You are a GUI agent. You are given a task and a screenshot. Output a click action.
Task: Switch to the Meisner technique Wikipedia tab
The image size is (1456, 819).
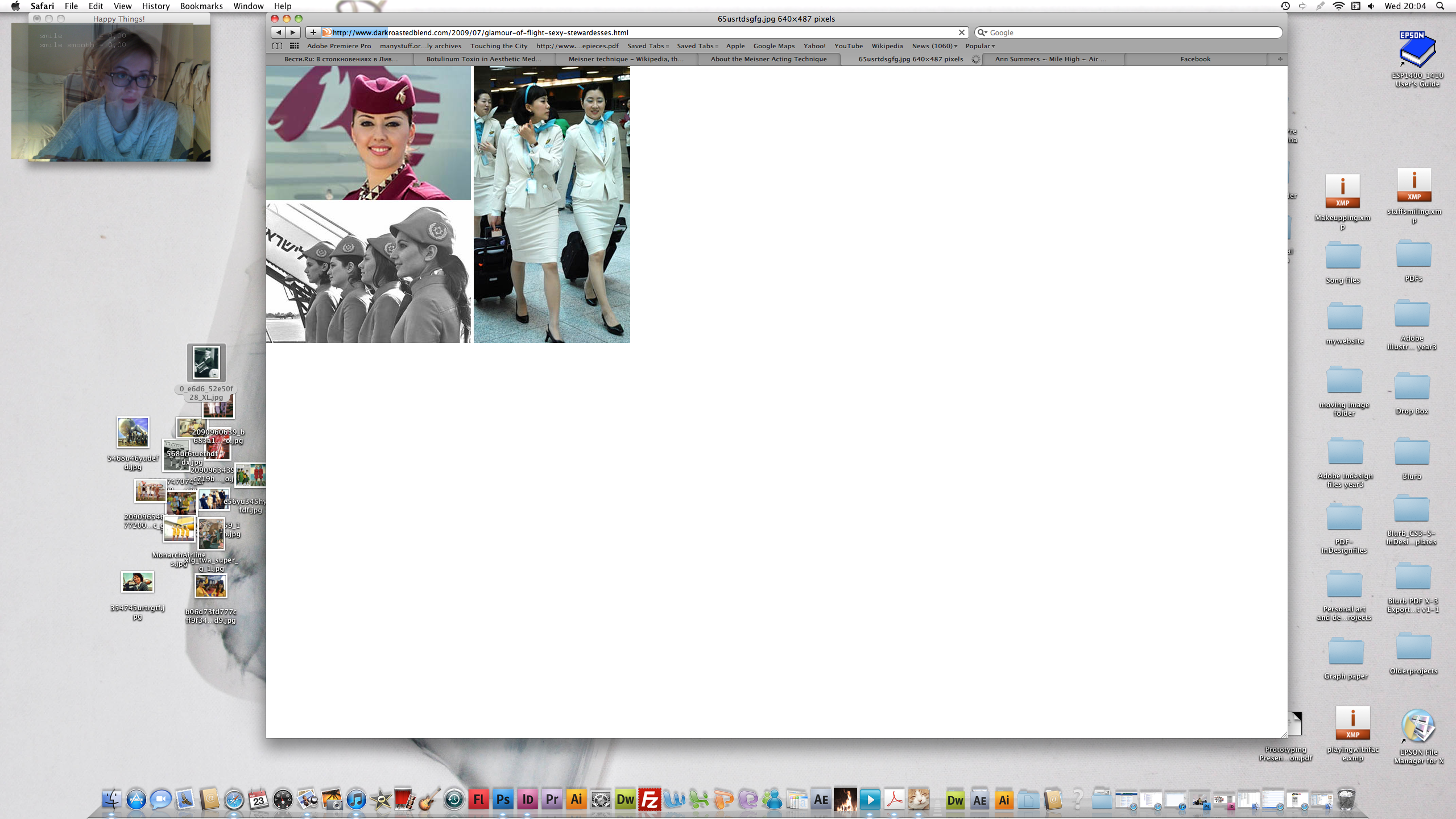[626, 59]
